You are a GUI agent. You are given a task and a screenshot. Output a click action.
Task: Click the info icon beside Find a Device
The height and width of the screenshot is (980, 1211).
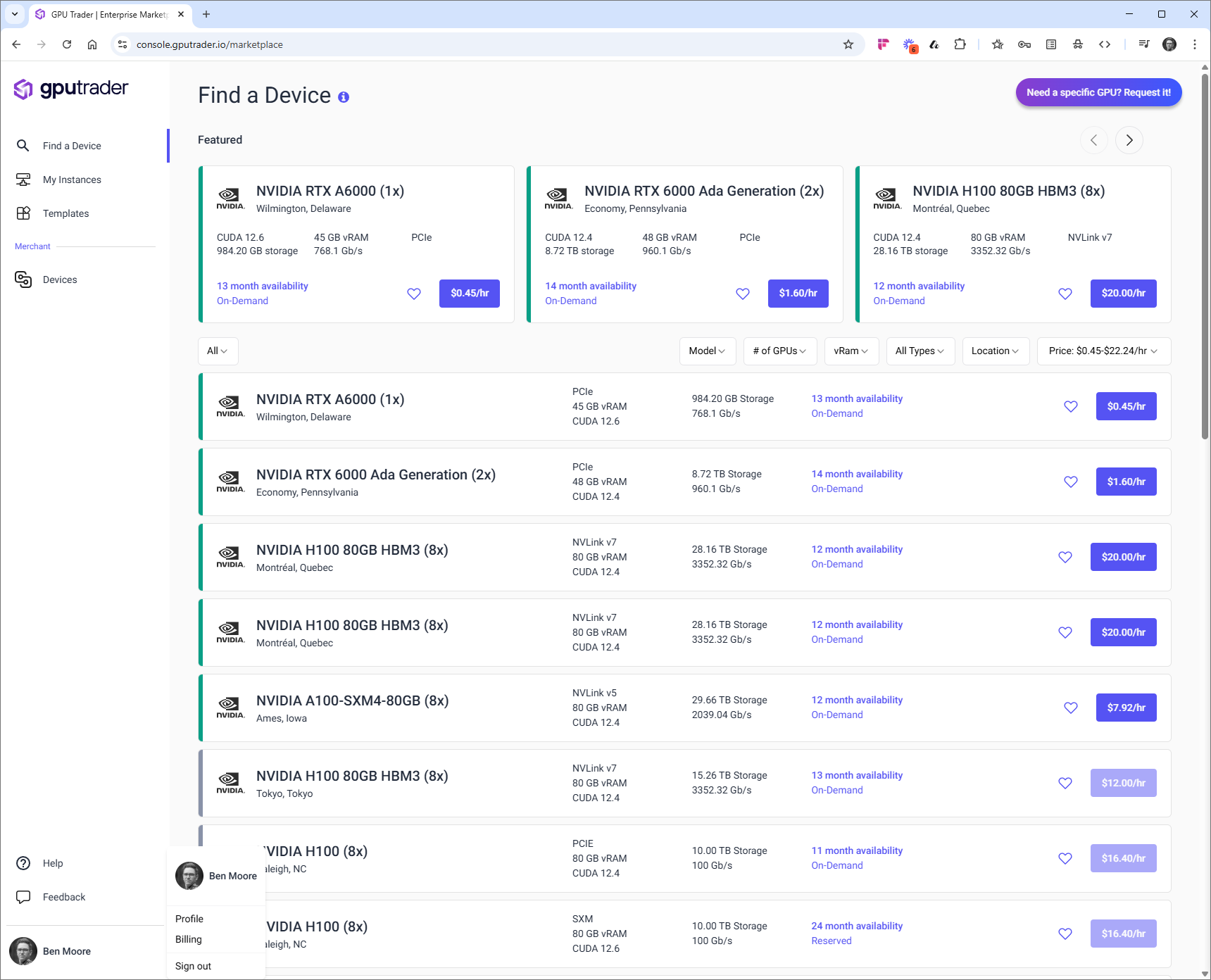coord(344,97)
